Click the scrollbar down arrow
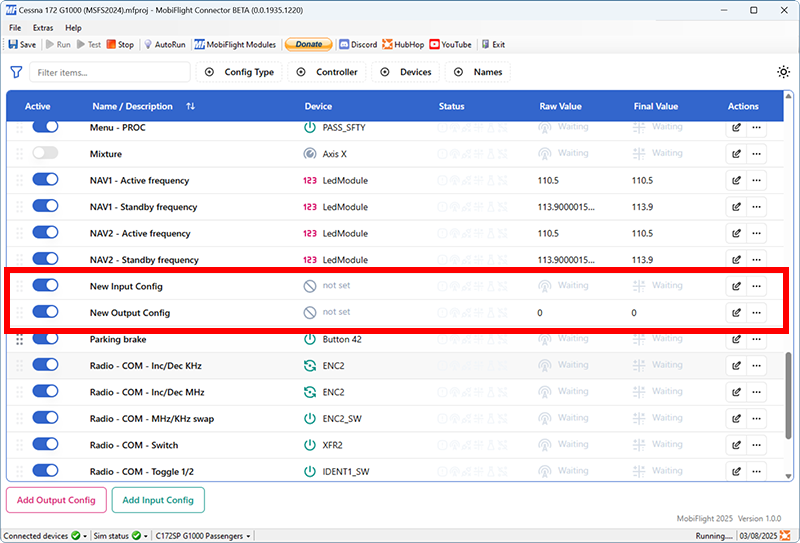Viewport: 800px width, 543px height. 789,476
